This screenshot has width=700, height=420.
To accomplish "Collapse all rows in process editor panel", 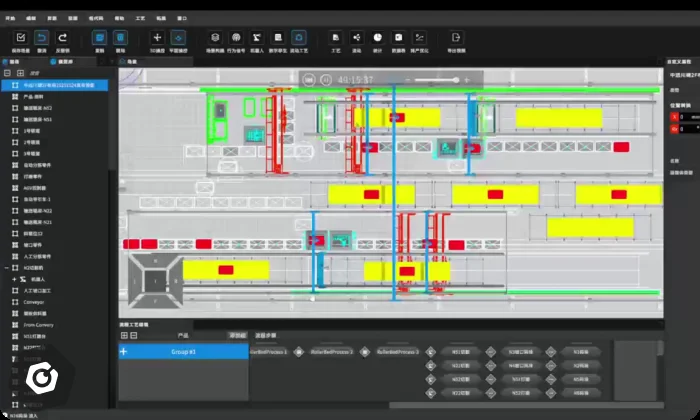I will (133, 335).
